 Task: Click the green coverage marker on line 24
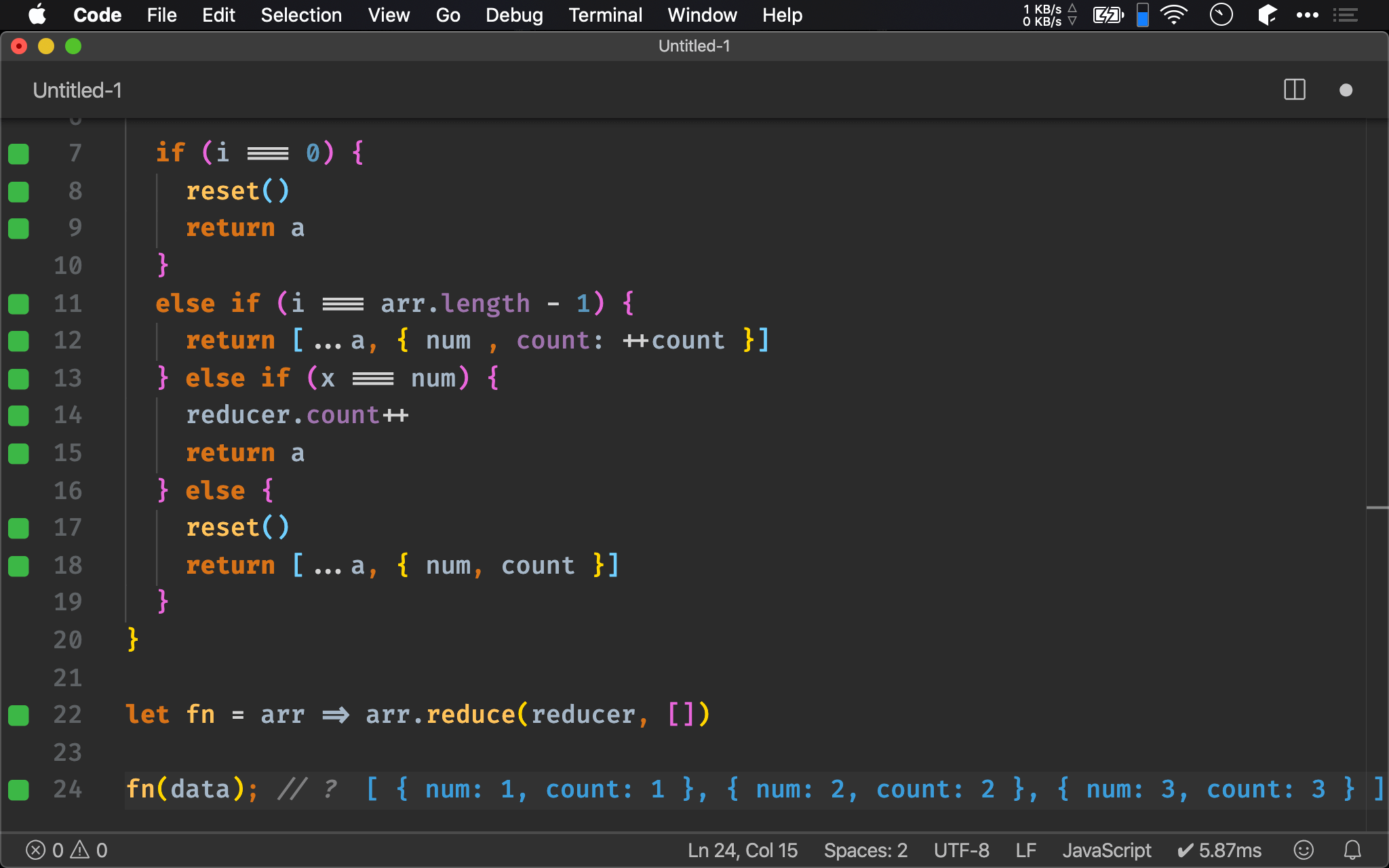(x=19, y=789)
